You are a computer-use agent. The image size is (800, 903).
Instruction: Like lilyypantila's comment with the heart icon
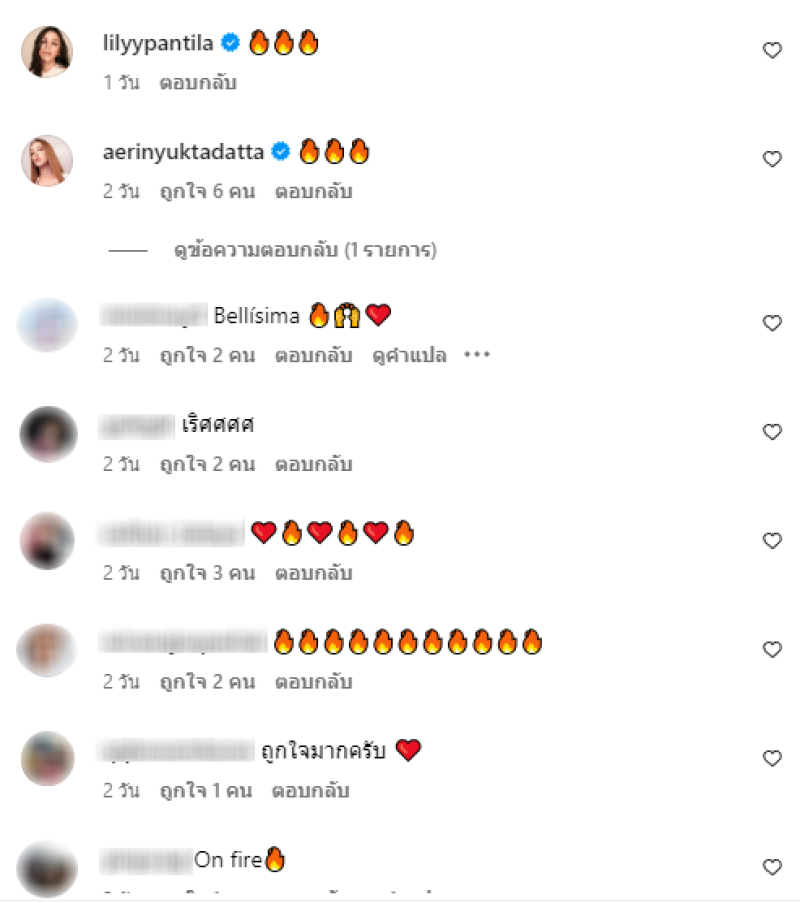click(772, 50)
